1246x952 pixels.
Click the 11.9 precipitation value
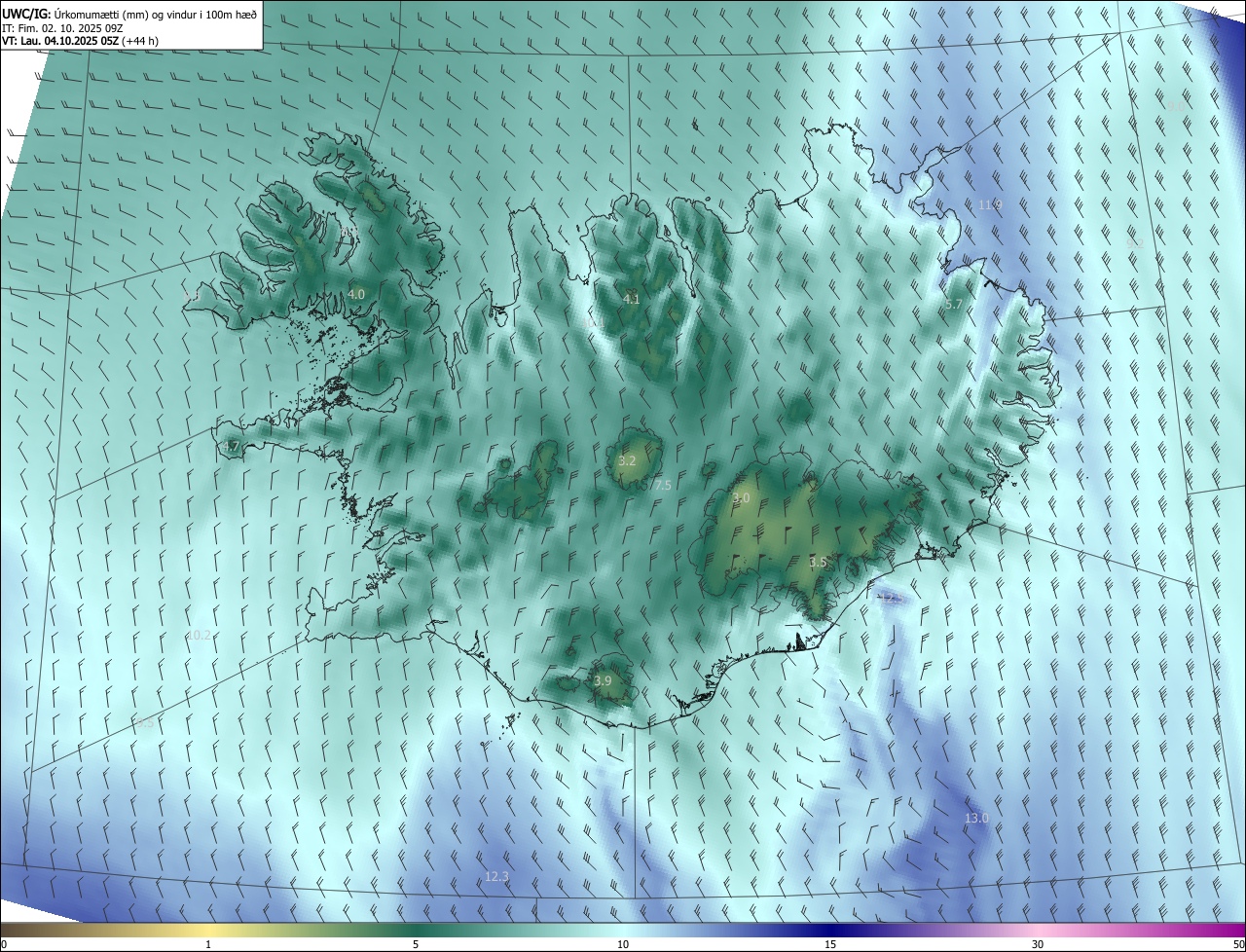pos(990,204)
